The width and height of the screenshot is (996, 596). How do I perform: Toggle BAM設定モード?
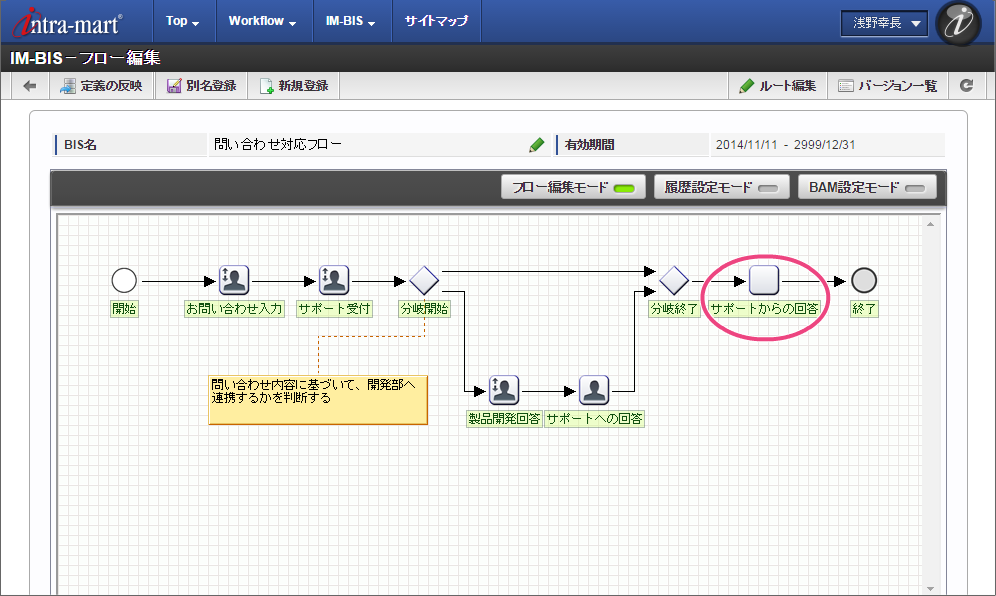(867, 187)
